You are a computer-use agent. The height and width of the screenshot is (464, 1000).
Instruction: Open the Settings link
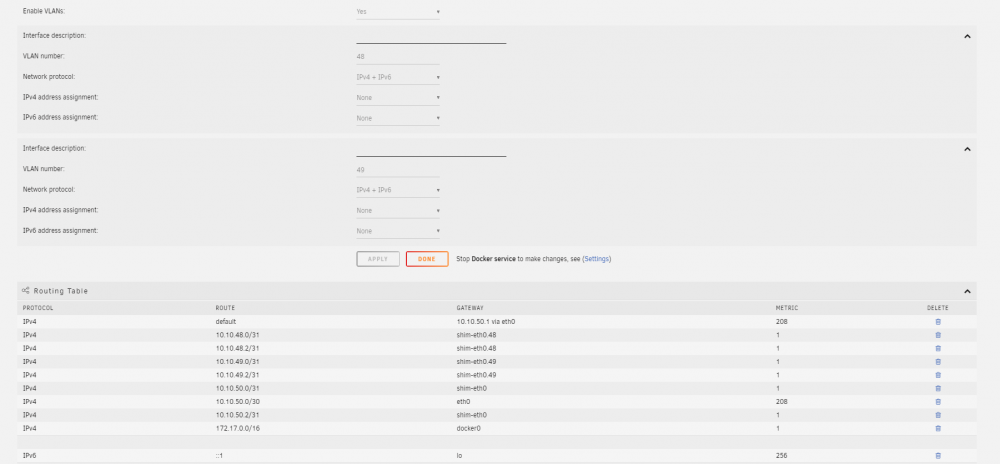[597, 259]
